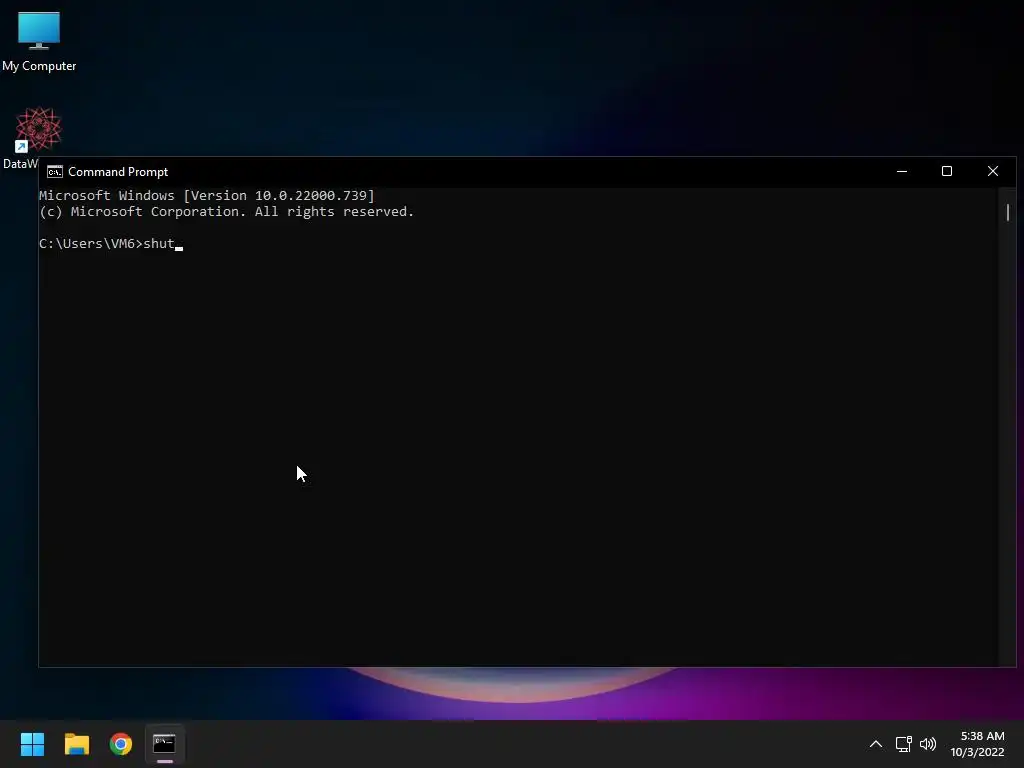Launch File Explorer from the taskbar
The height and width of the screenshot is (768, 1024).
coord(76,744)
